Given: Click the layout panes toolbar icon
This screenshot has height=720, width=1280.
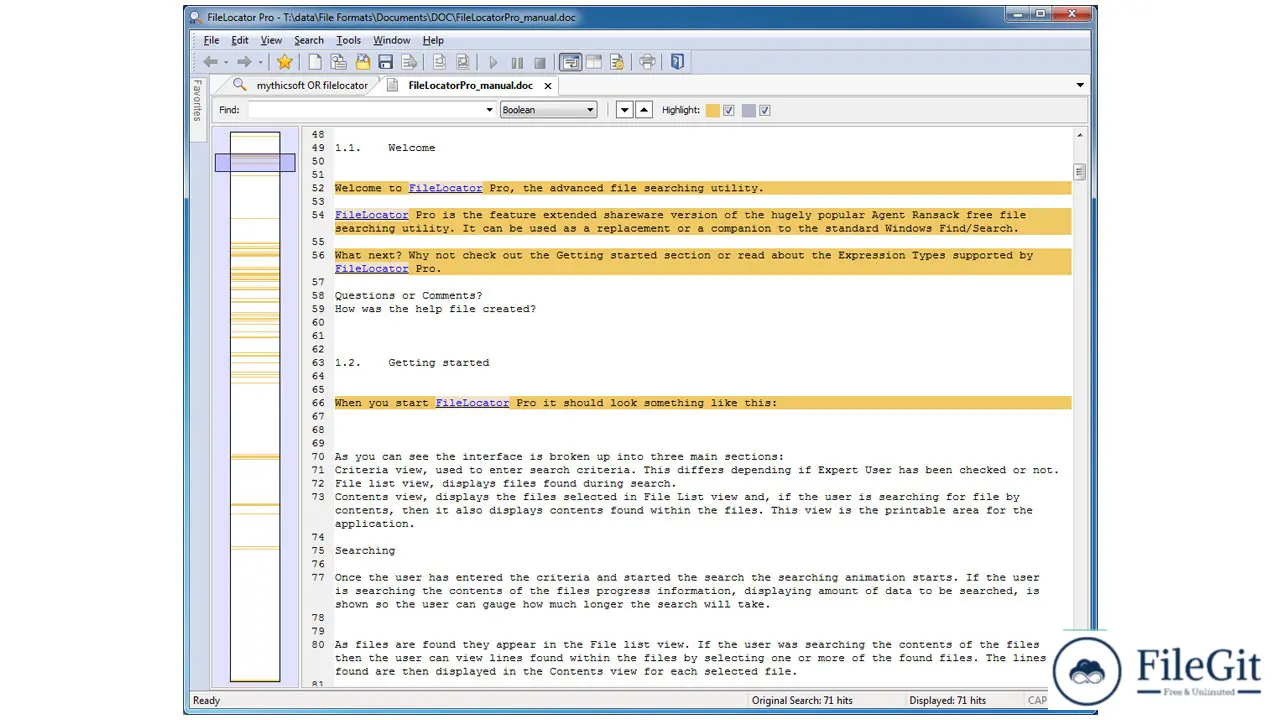Looking at the screenshot, I should [594, 62].
